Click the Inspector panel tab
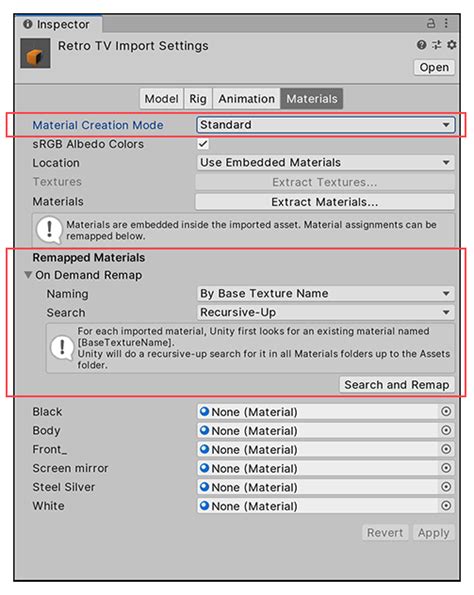The height and width of the screenshot is (595, 474). pyautogui.click(x=58, y=24)
